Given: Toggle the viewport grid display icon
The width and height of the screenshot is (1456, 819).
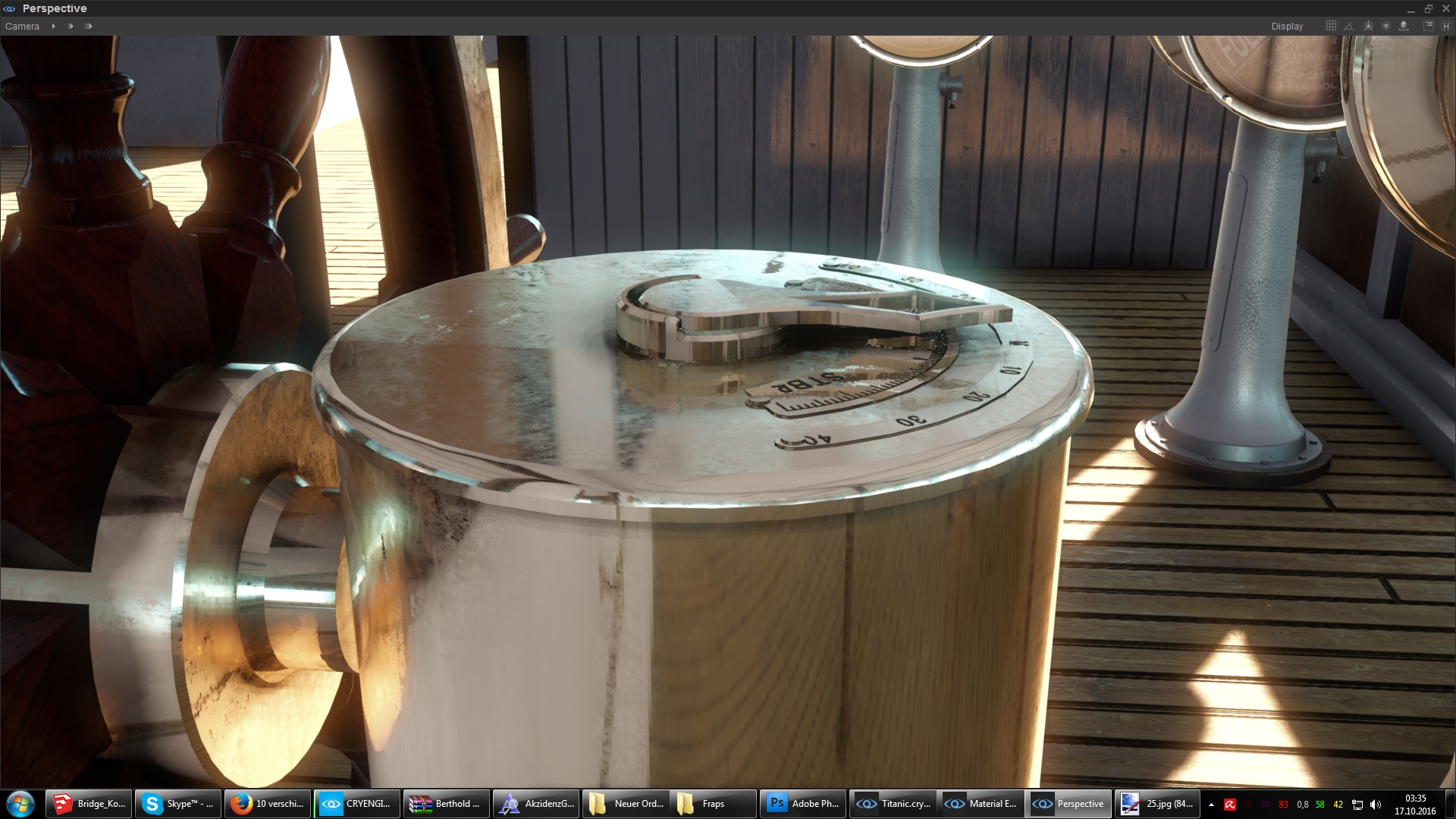Looking at the screenshot, I should click(x=1331, y=26).
